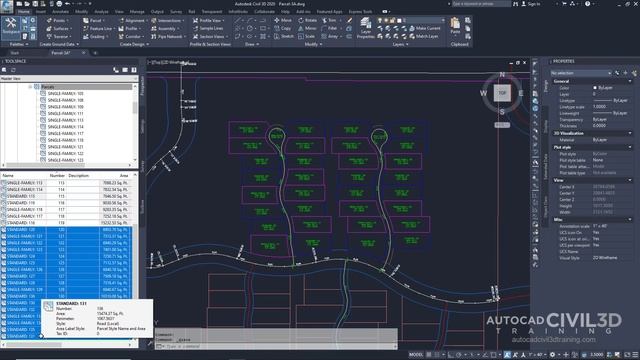
Task: Open the Traverse dropdown
Action: [x=59, y=36]
